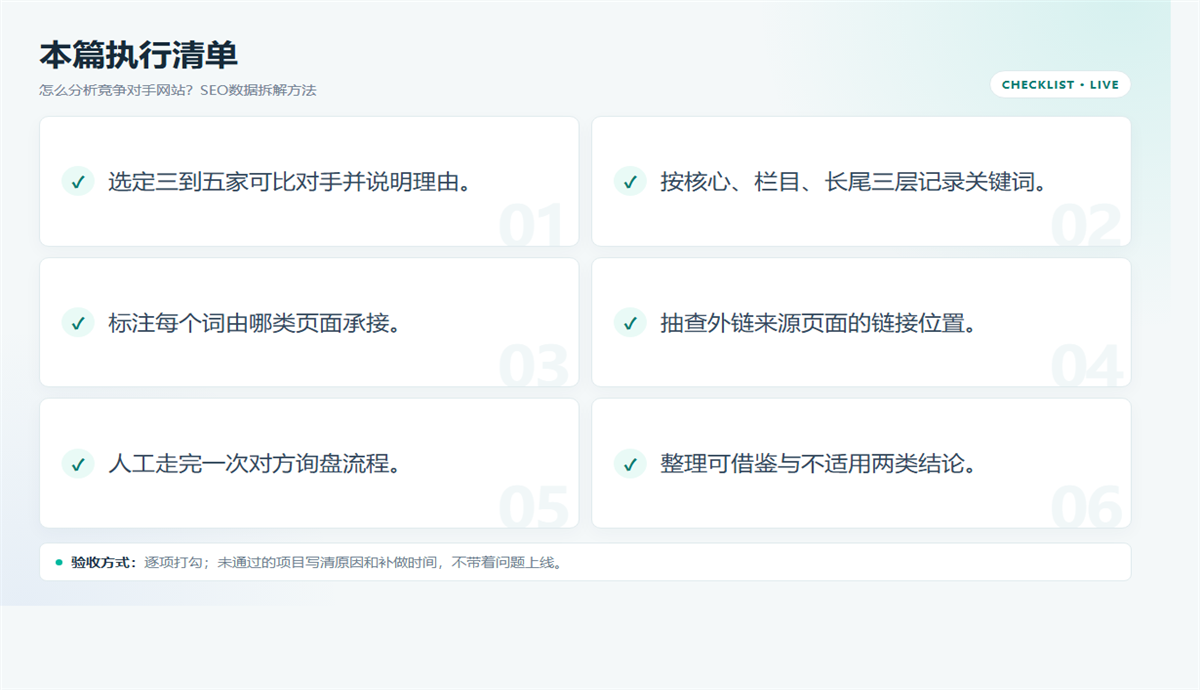Click checkmark icon beside 按核心、栏目、长尾三层

(x=630, y=181)
